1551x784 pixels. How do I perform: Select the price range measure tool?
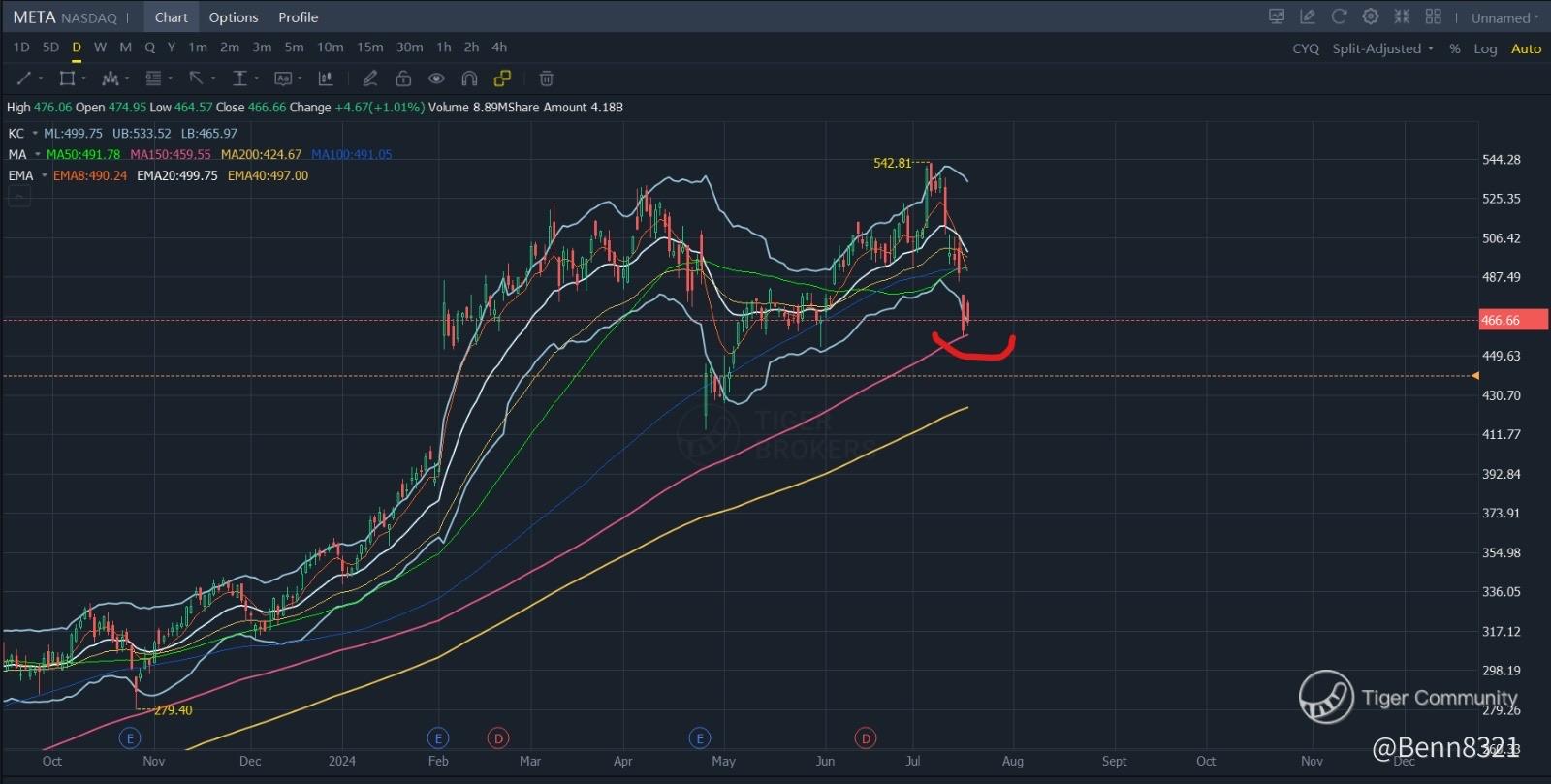(239, 78)
